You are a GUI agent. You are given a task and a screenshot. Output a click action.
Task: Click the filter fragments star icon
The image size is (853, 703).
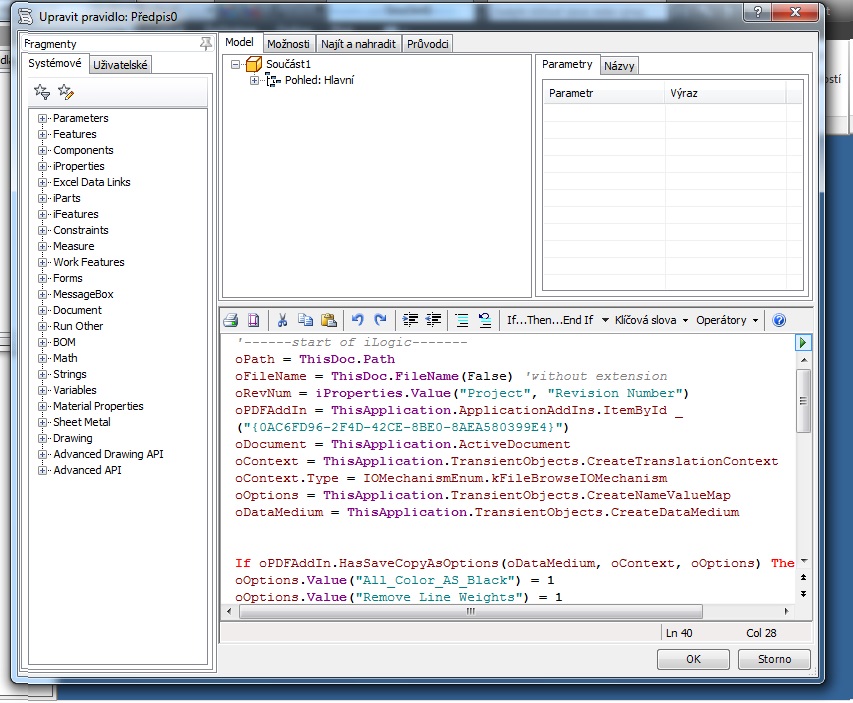(41, 92)
